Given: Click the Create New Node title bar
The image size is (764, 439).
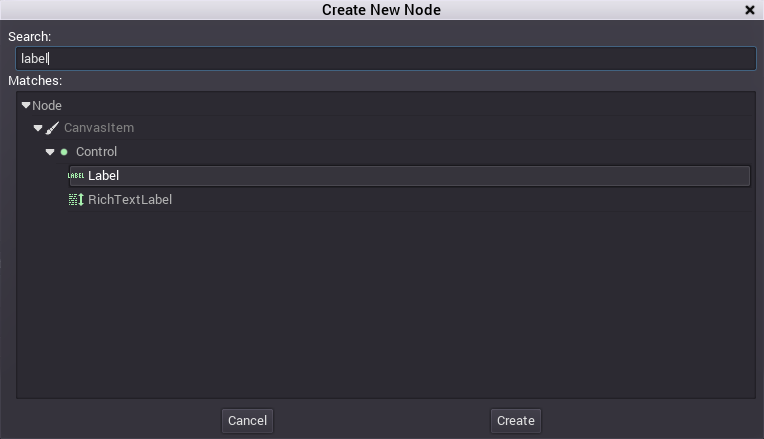Looking at the screenshot, I should [381, 10].
